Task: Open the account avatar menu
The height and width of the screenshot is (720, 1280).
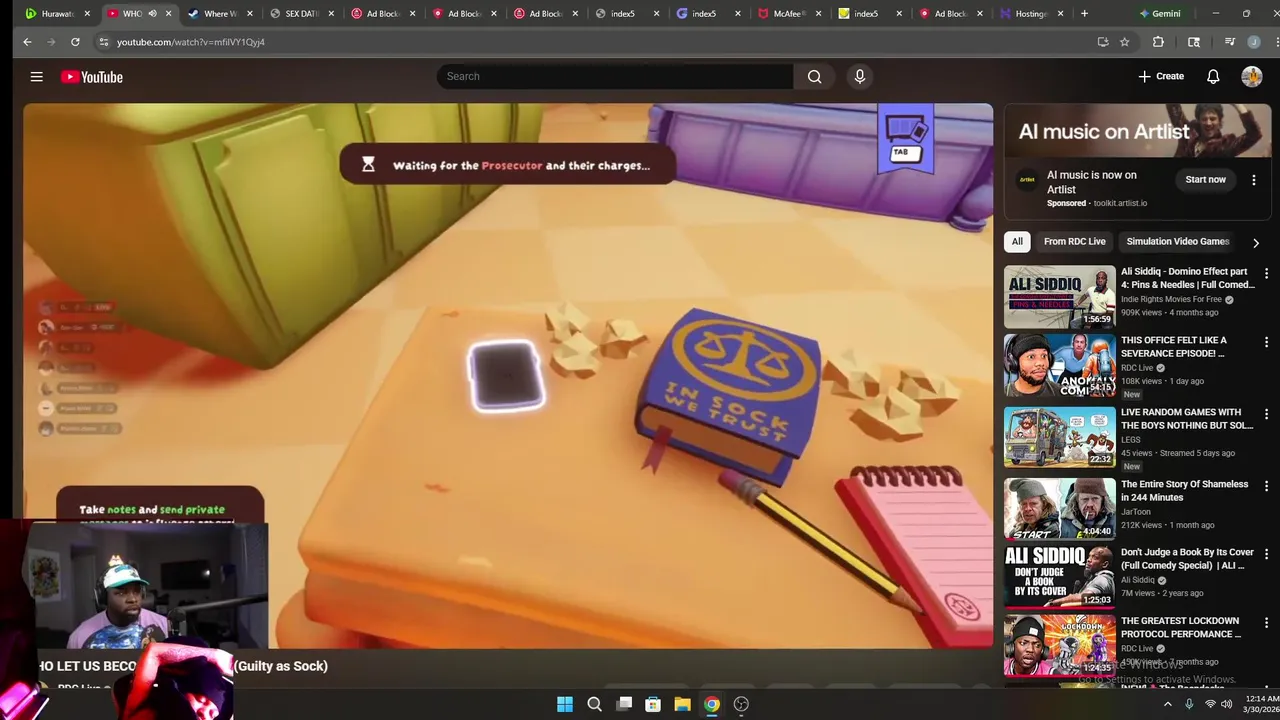Action: click(x=1252, y=76)
